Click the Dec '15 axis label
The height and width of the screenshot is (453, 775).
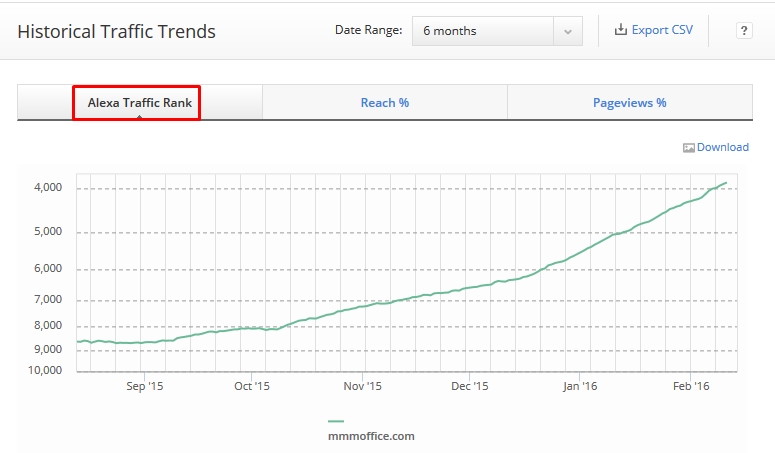click(470, 386)
